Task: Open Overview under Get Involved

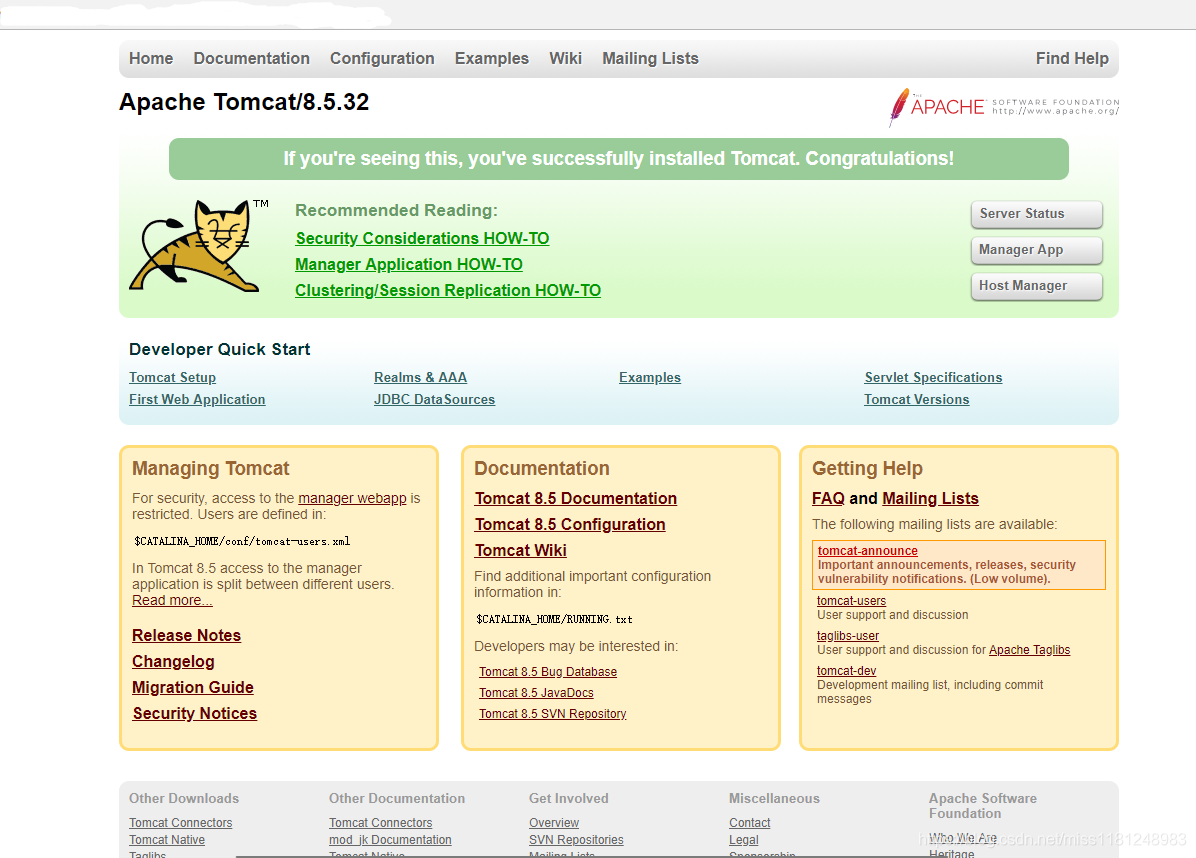Action: point(554,823)
